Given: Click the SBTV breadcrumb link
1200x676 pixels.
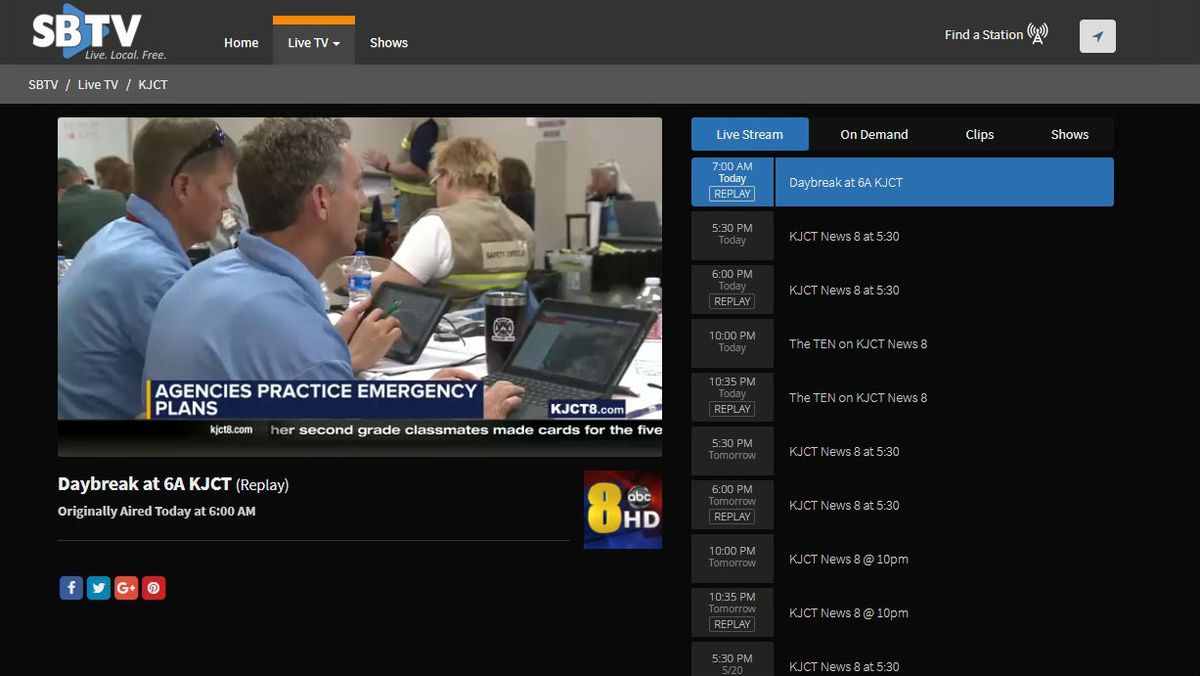Looking at the screenshot, I should [43, 84].
